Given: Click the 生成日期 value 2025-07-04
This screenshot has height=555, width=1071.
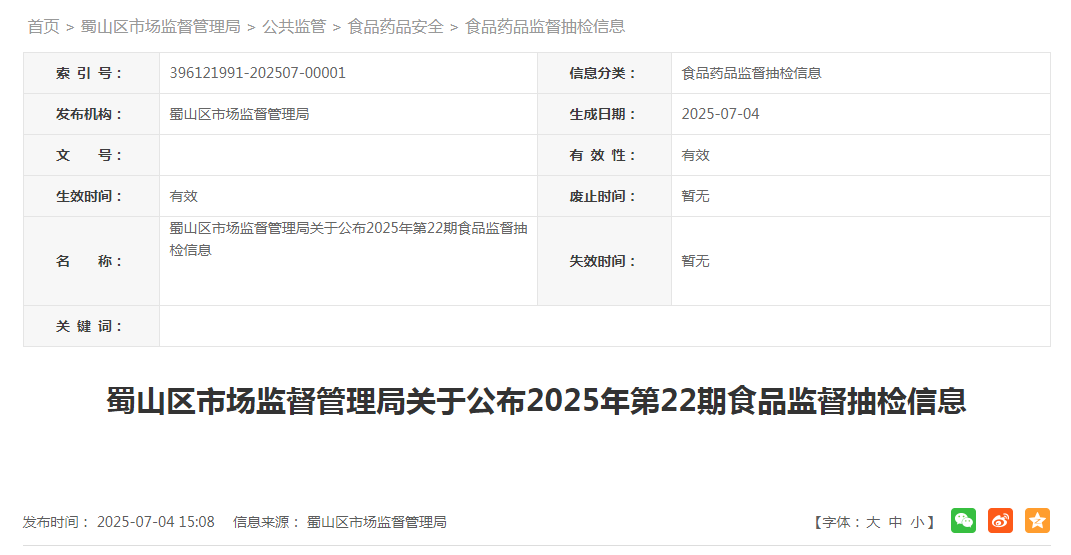Looking at the screenshot, I should (720, 114).
